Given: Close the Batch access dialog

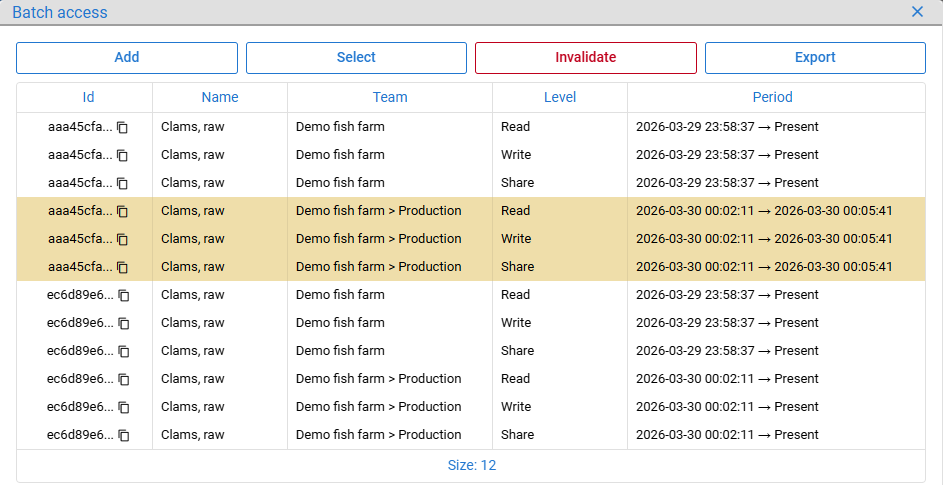Looking at the screenshot, I should 917,11.
